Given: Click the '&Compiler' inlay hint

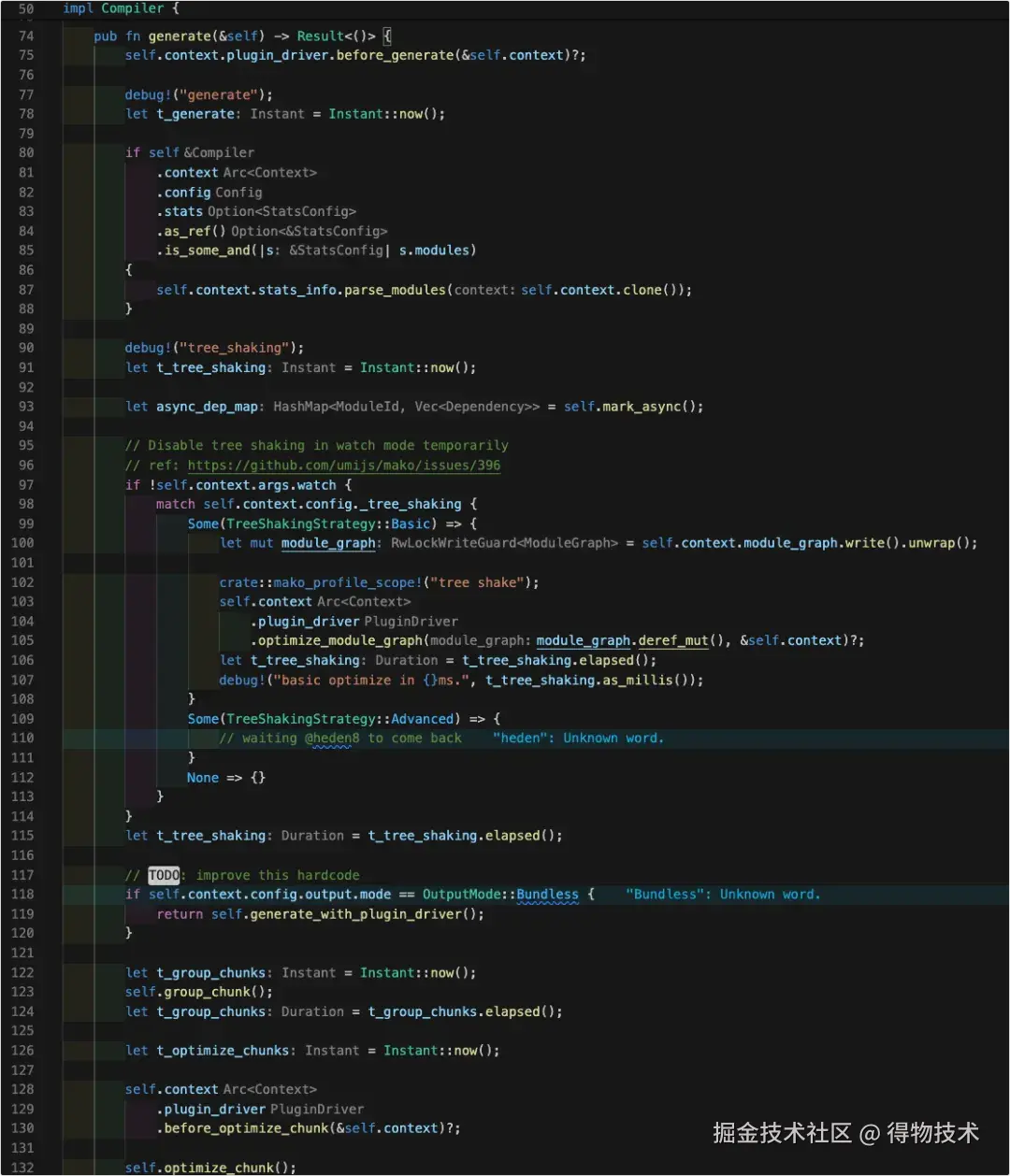Looking at the screenshot, I should pos(219,152).
